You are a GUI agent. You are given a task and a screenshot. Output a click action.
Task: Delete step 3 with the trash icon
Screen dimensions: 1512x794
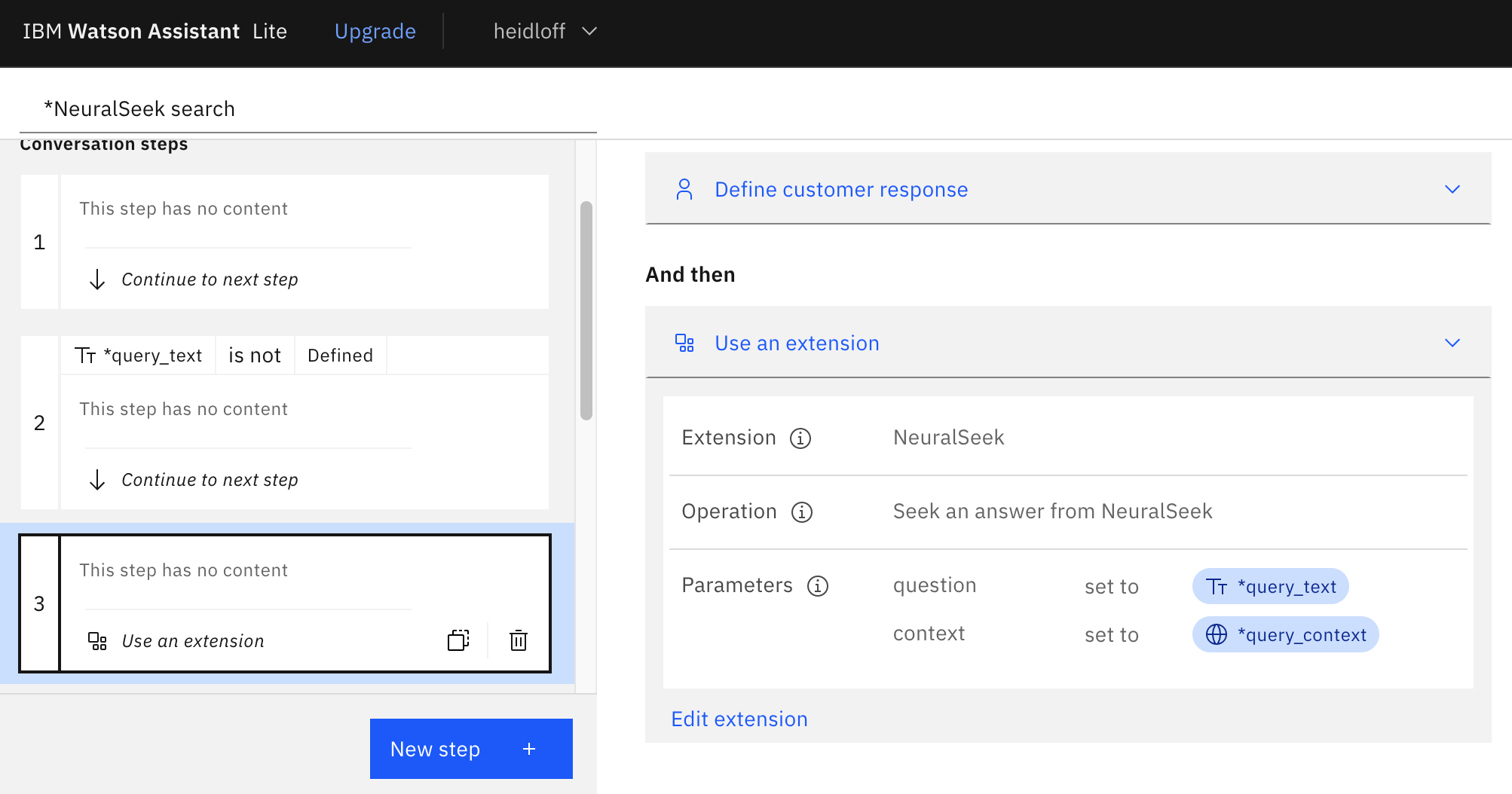[x=519, y=640]
